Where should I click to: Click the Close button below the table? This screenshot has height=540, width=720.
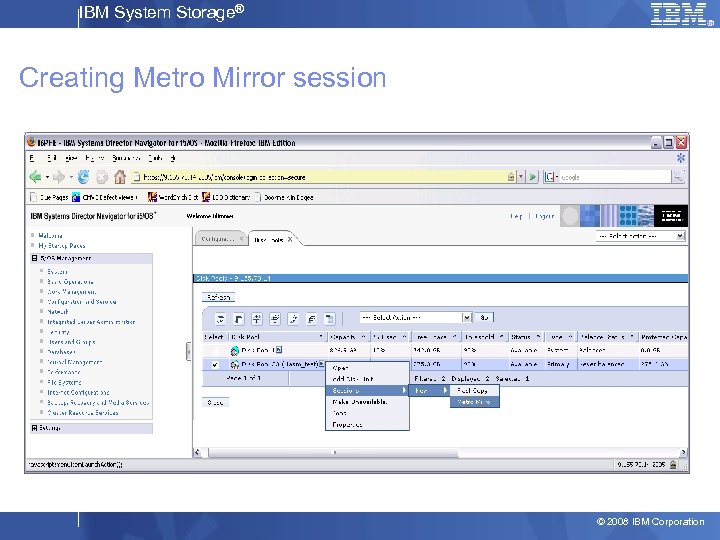click(215, 403)
